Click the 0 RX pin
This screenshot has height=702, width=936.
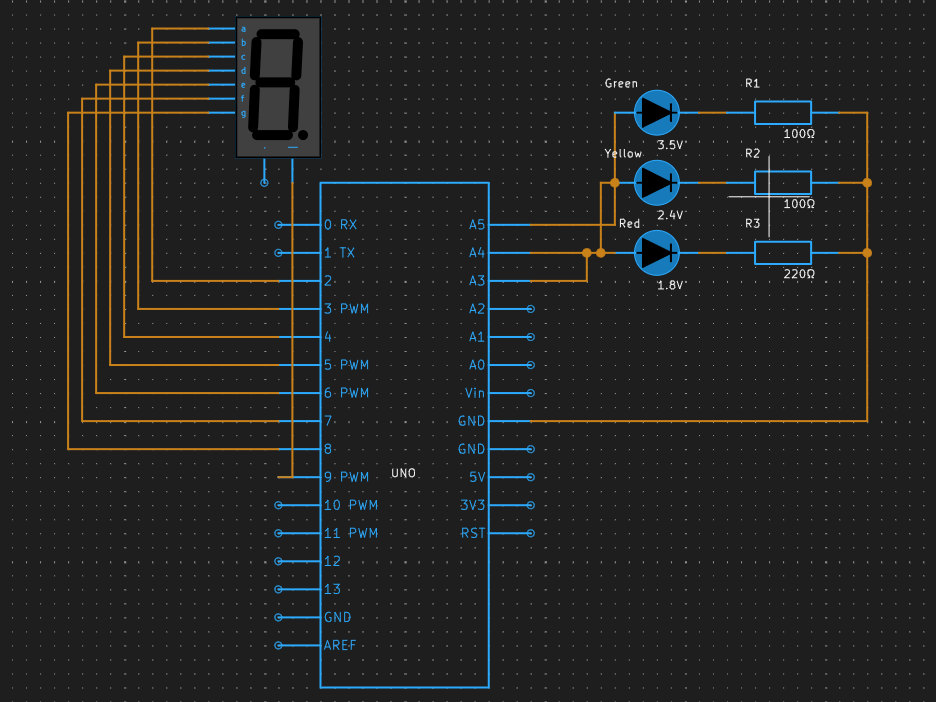[340, 224]
